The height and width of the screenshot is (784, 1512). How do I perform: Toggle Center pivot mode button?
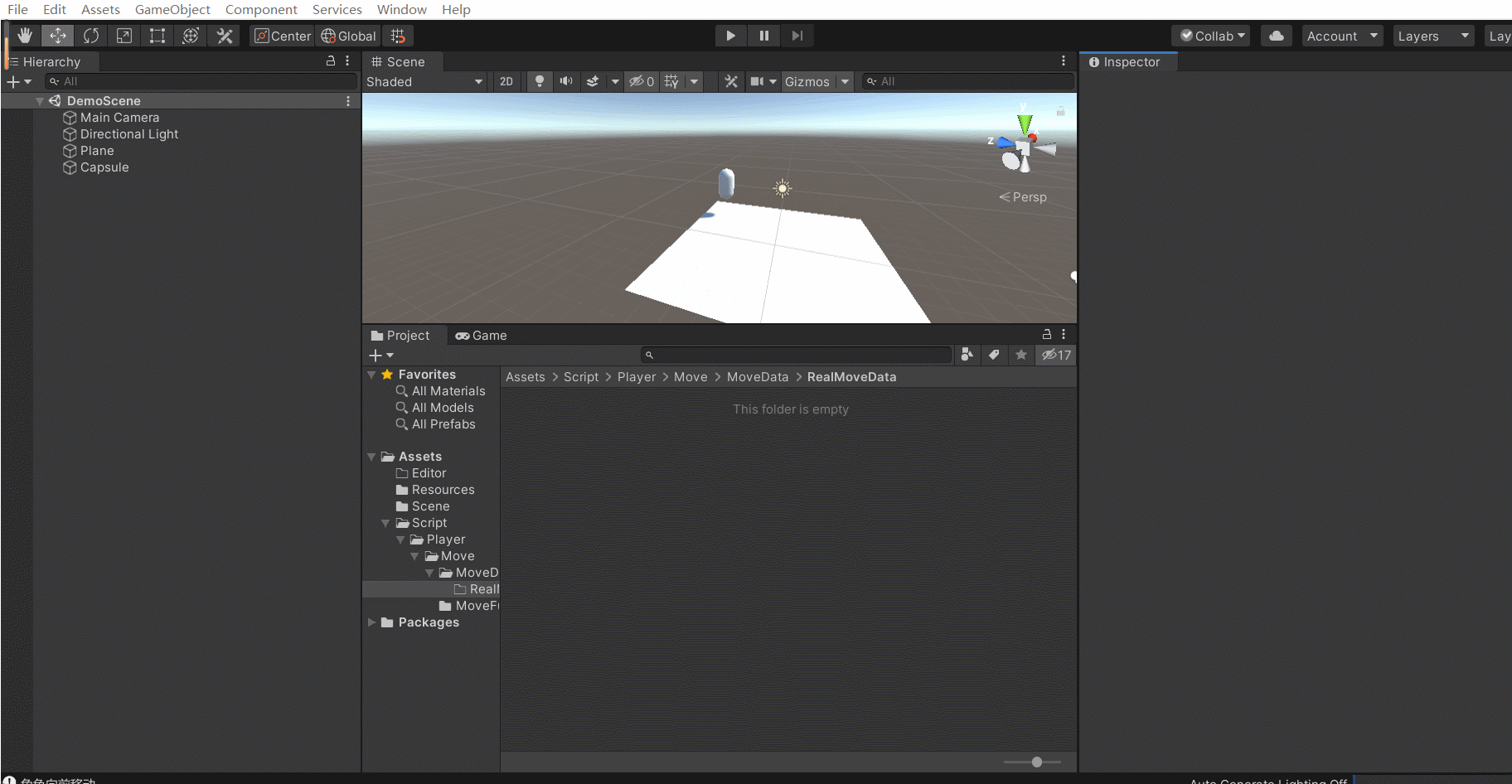(x=283, y=36)
